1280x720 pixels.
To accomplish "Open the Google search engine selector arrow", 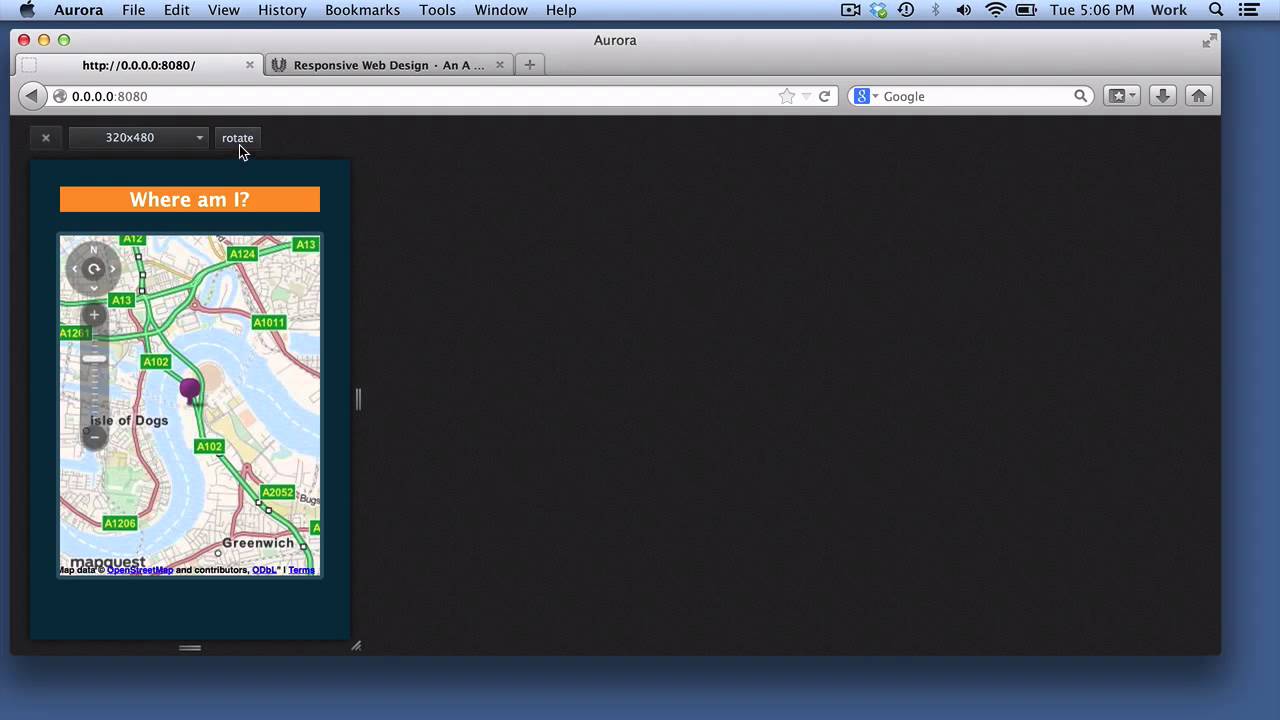I will click(875, 96).
